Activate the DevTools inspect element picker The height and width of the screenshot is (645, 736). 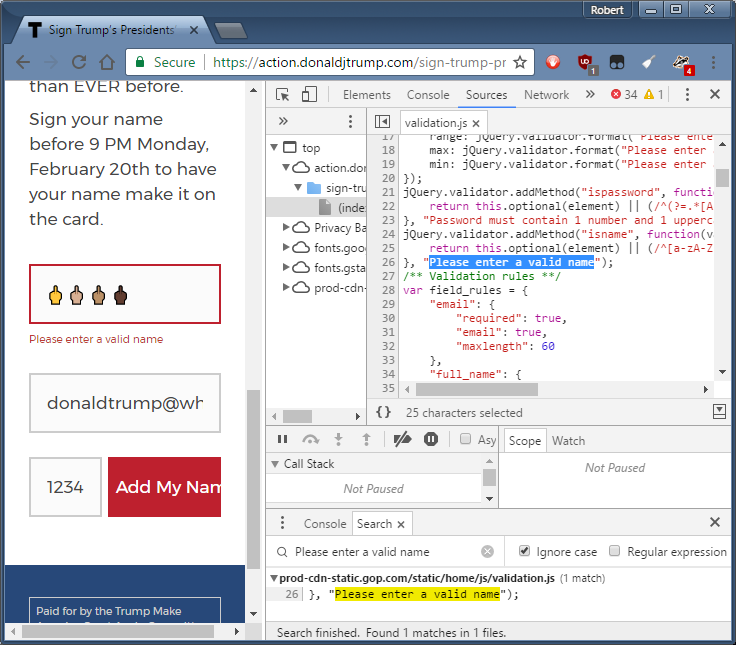coord(283,94)
